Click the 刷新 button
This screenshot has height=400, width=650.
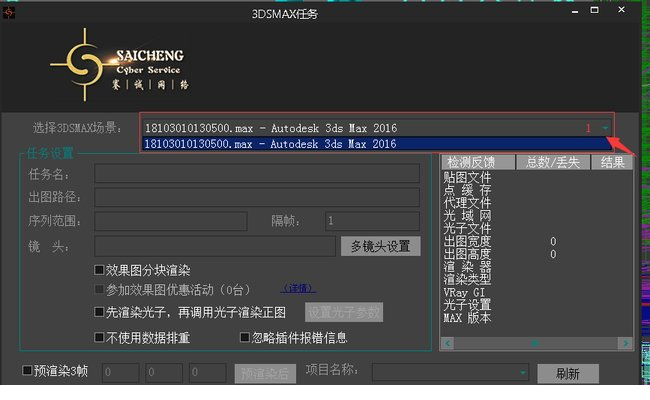(568, 374)
